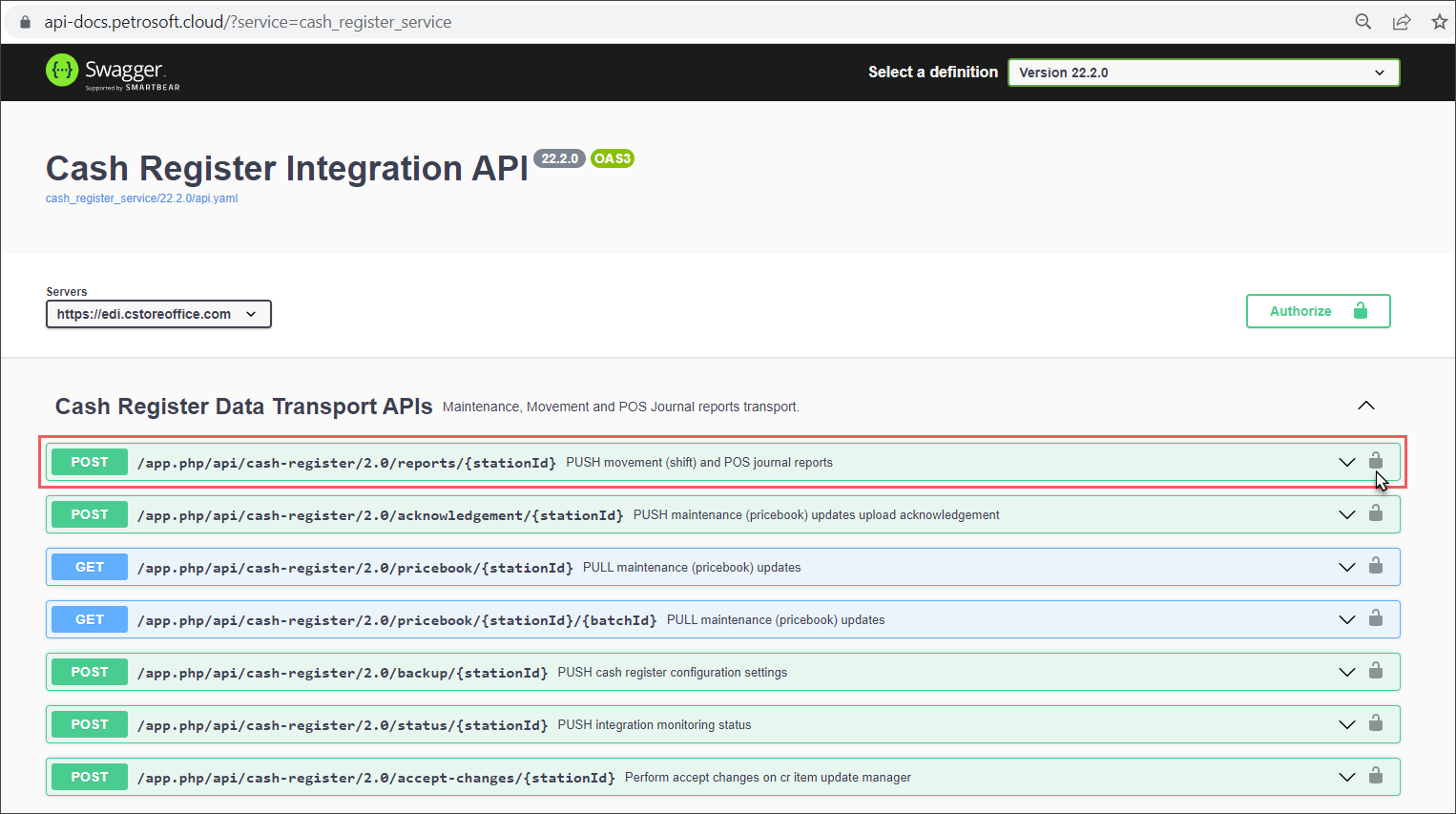The height and width of the screenshot is (814, 1456).
Task: Click the lock icon on the status endpoint
Action: click(x=1376, y=723)
